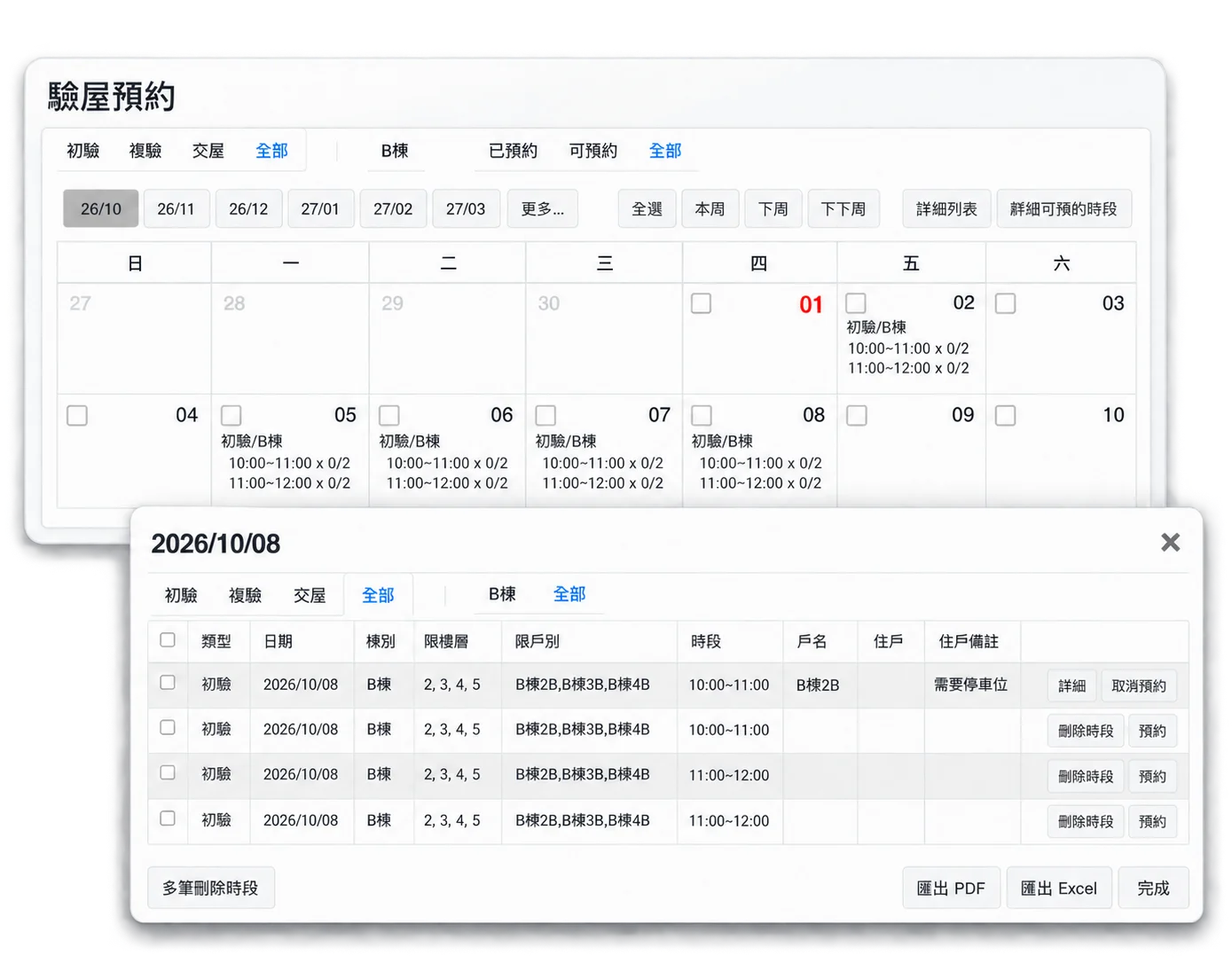Image resolution: width=1232 pixels, height=963 pixels.
Task: Select the 複驗 tab in the main 驗屋預約 window
Action: [145, 151]
